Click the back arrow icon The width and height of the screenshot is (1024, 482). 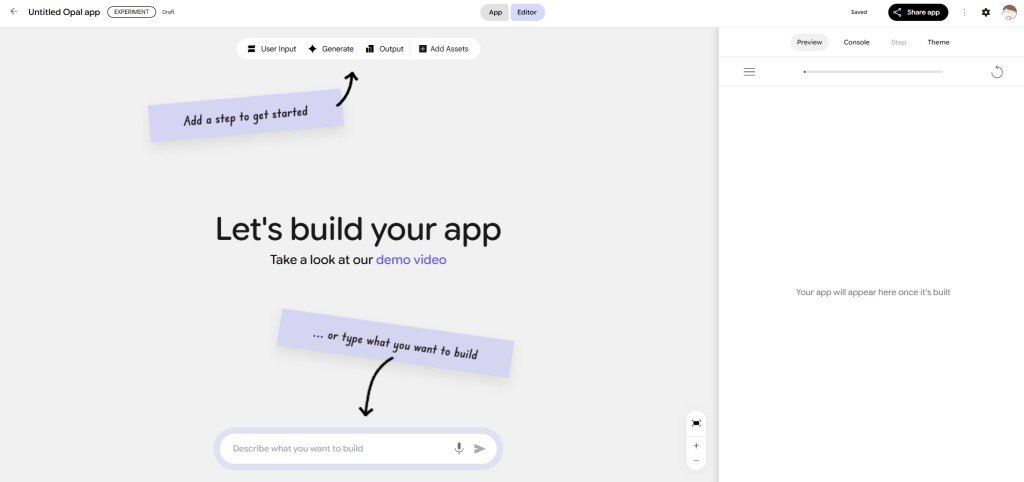[14, 12]
